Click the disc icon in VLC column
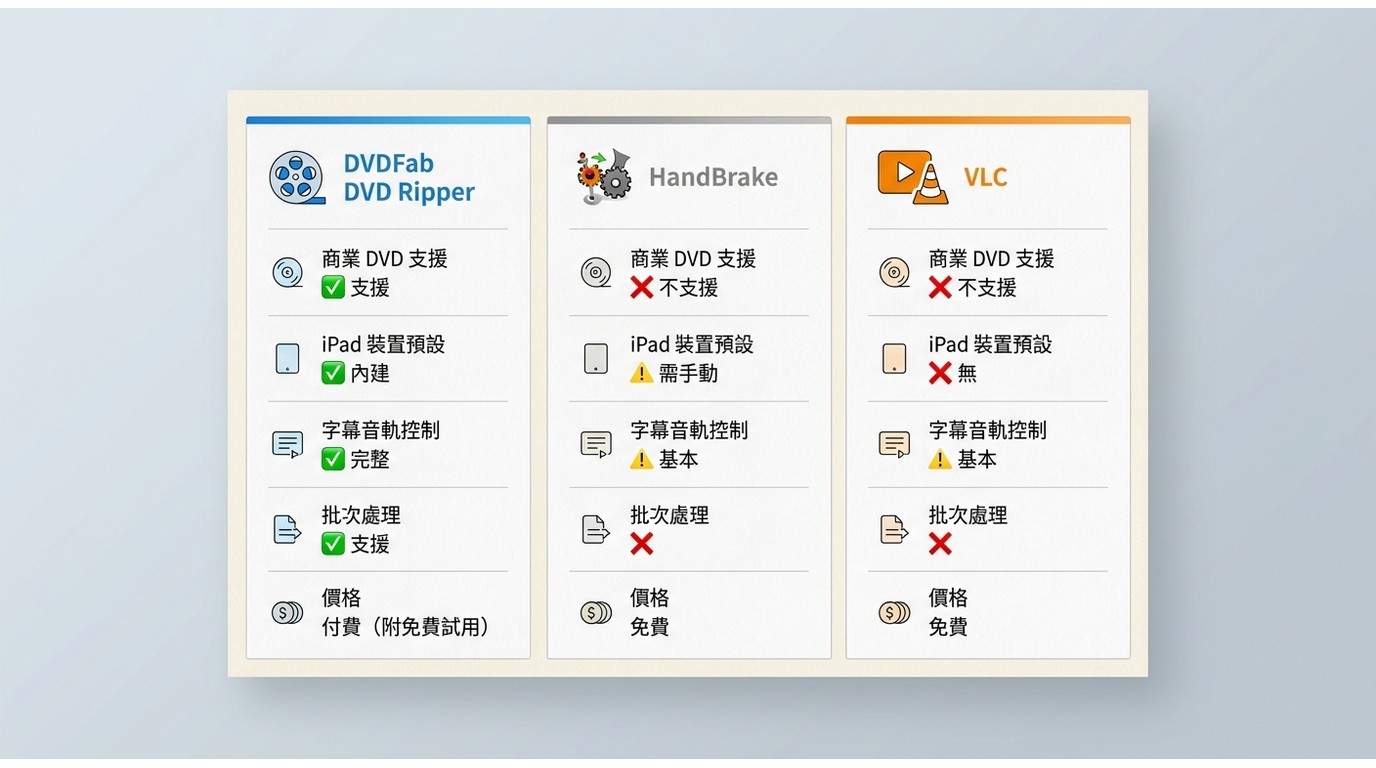Viewport: 1376px width, 768px height. (x=894, y=272)
